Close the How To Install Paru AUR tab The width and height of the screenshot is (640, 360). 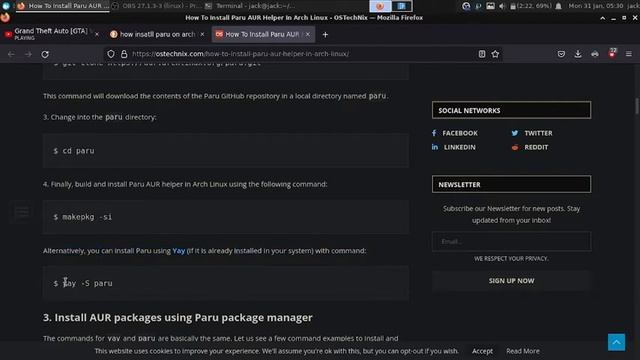point(308,34)
